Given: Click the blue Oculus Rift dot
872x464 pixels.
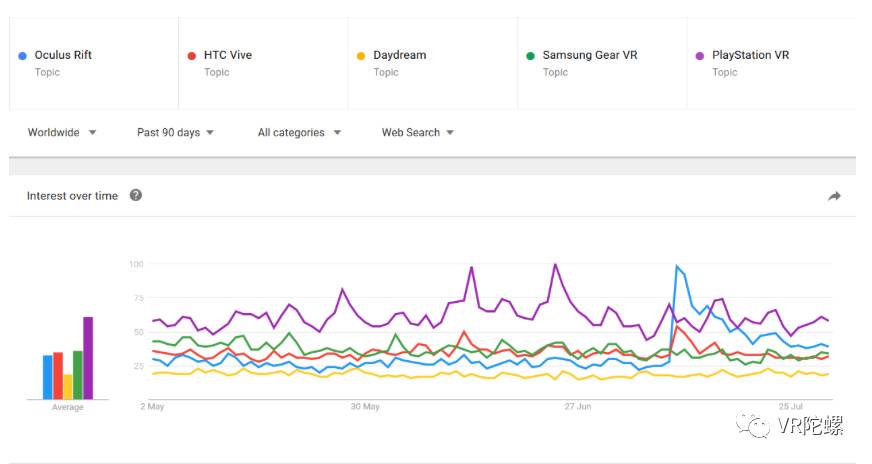Looking at the screenshot, I should pyautogui.click(x=22, y=56).
